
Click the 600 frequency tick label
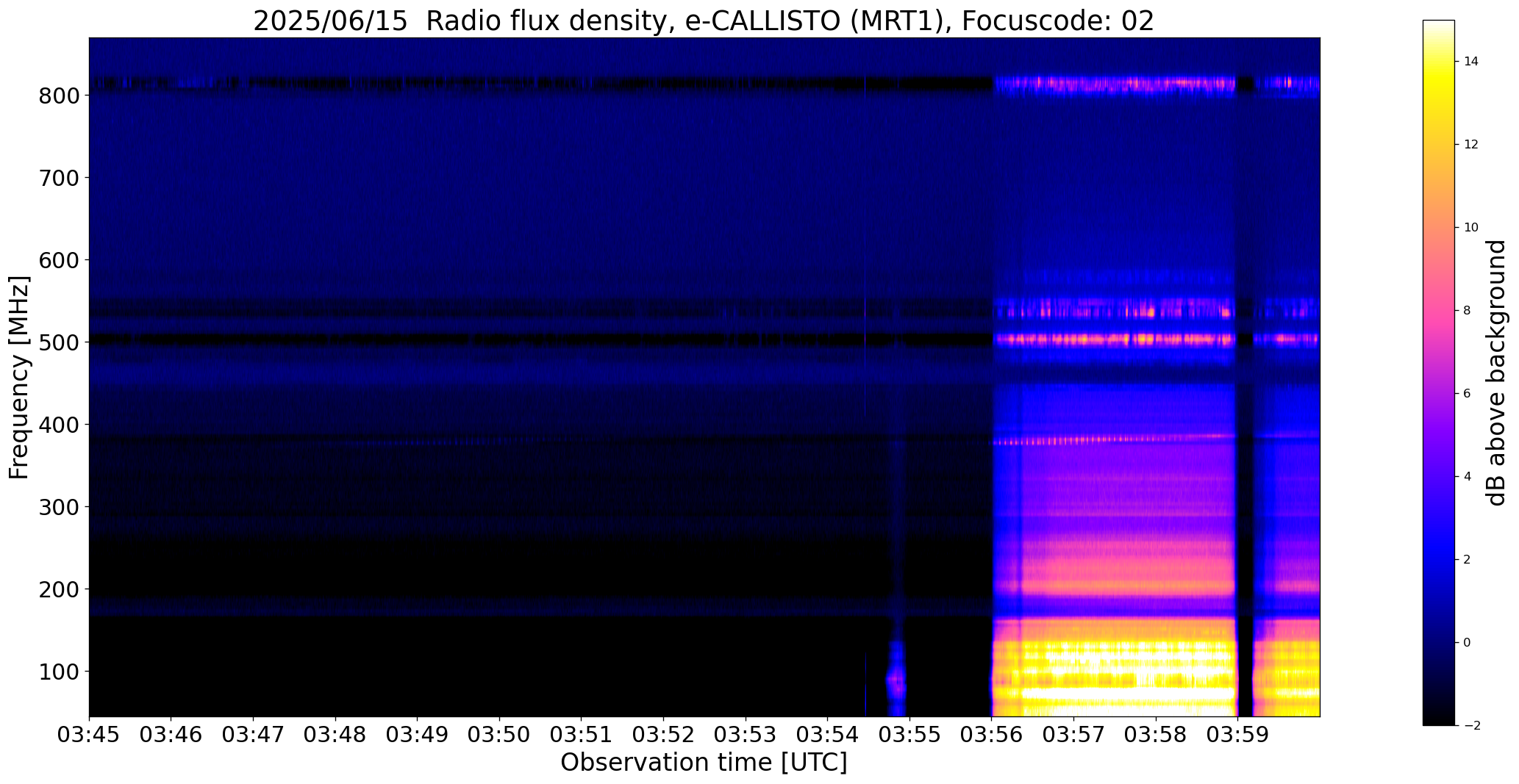tap(57, 260)
